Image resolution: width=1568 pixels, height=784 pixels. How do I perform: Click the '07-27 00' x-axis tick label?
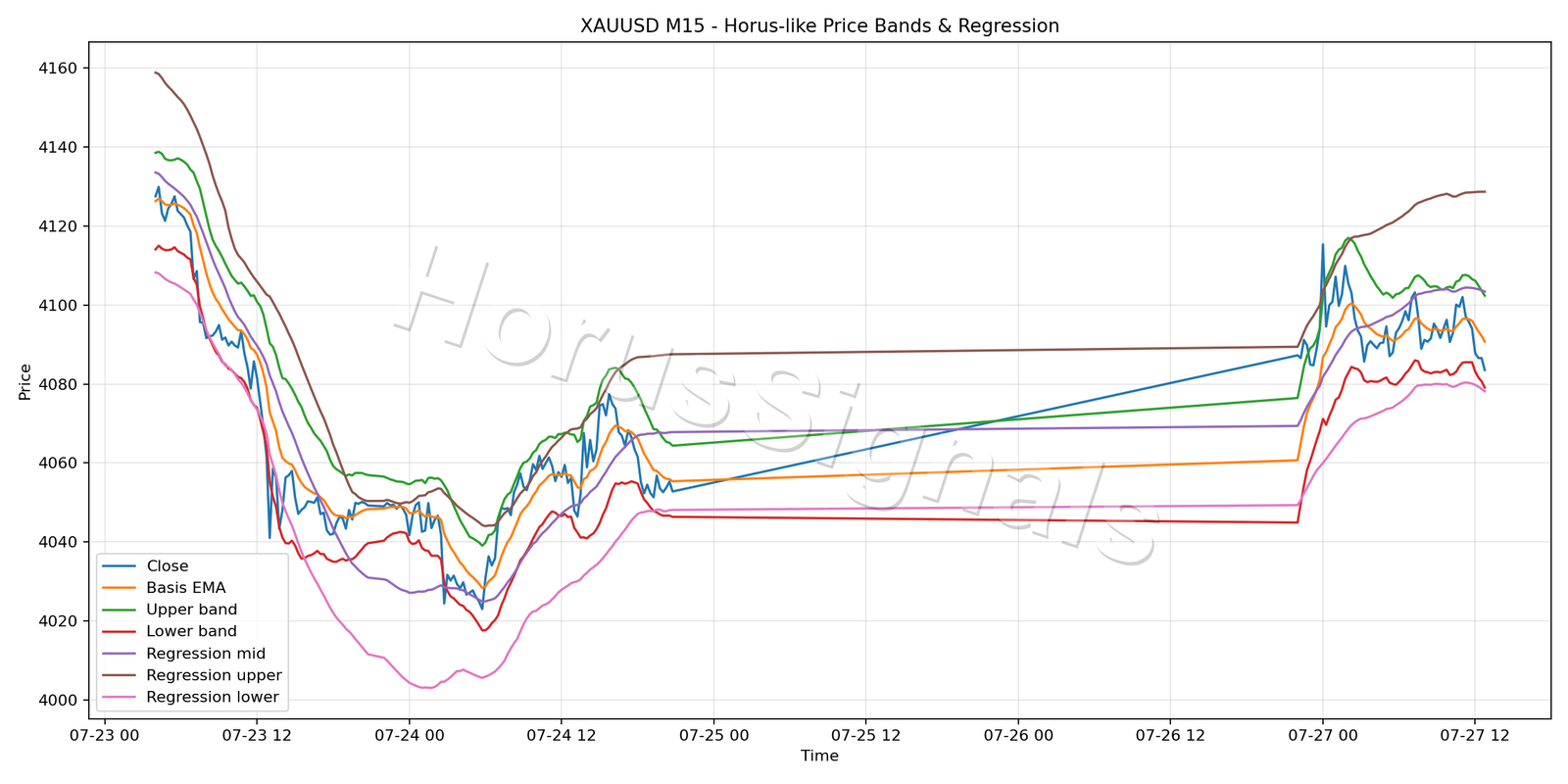point(1322,735)
